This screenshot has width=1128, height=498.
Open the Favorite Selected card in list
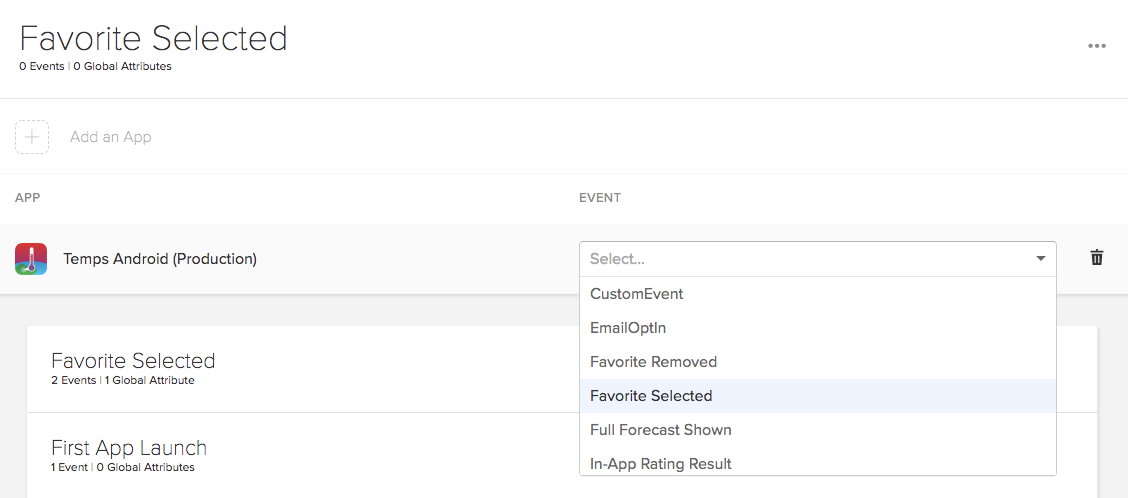tap(133, 361)
